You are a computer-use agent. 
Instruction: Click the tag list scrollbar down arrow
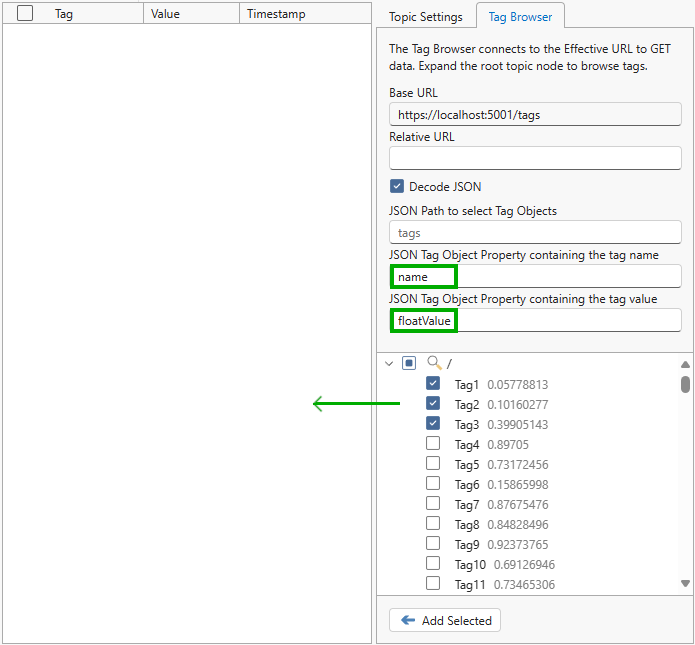[x=685, y=583]
